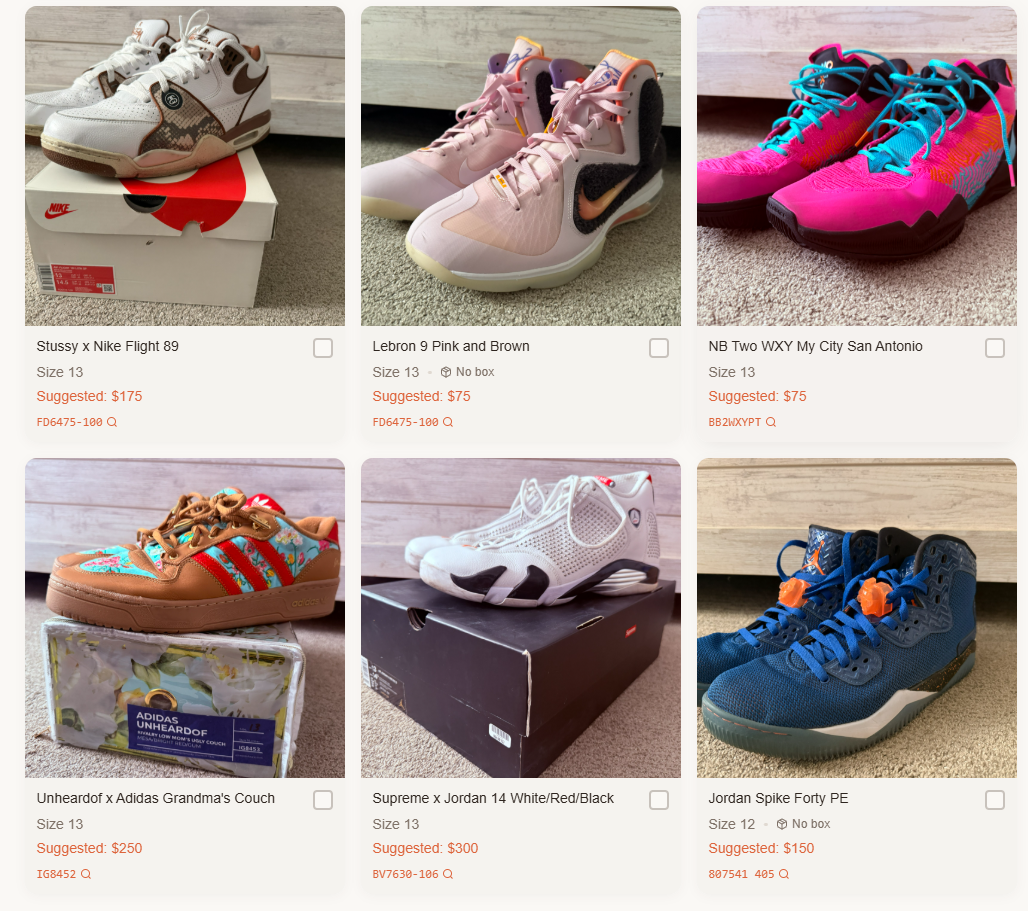Click the Supreme x Jordan 14 White/Red/Black title
The height and width of the screenshot is (911, 1028).
(493, 798)
